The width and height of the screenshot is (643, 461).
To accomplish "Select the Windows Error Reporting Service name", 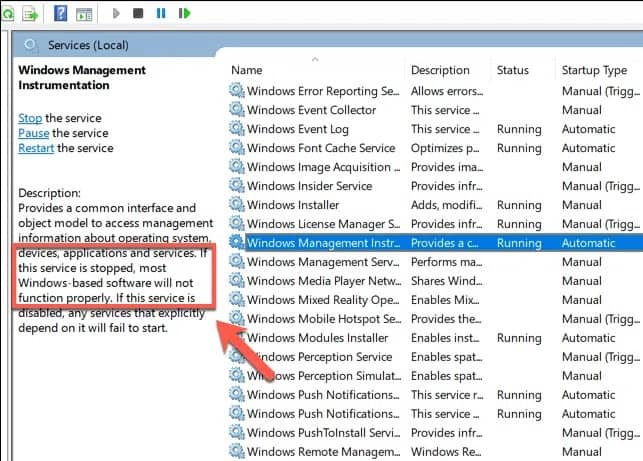I will coord(323,91).
